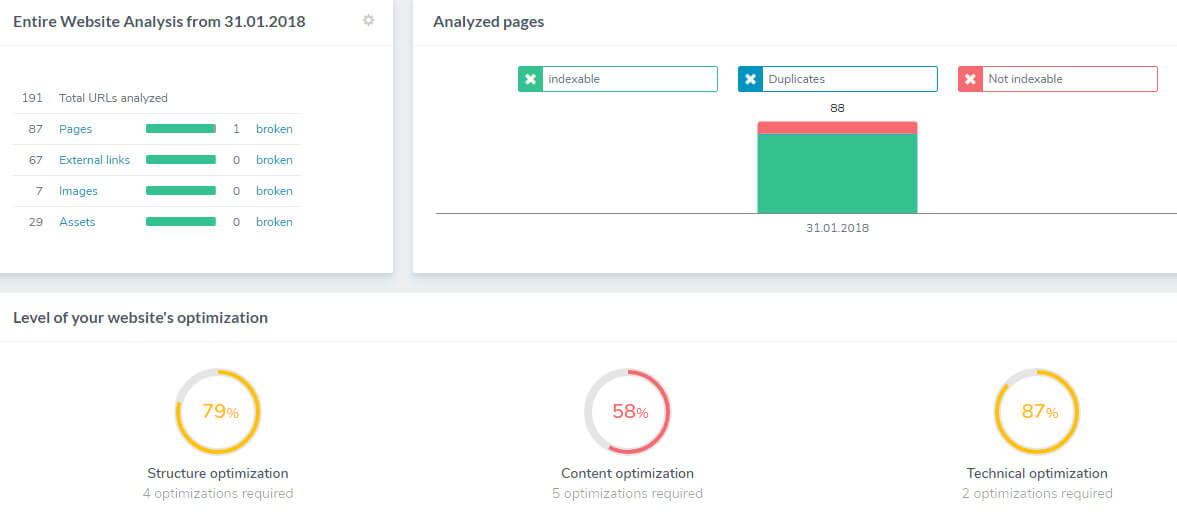
Task: Open the Images link
Action: click(x=78, y=191)
